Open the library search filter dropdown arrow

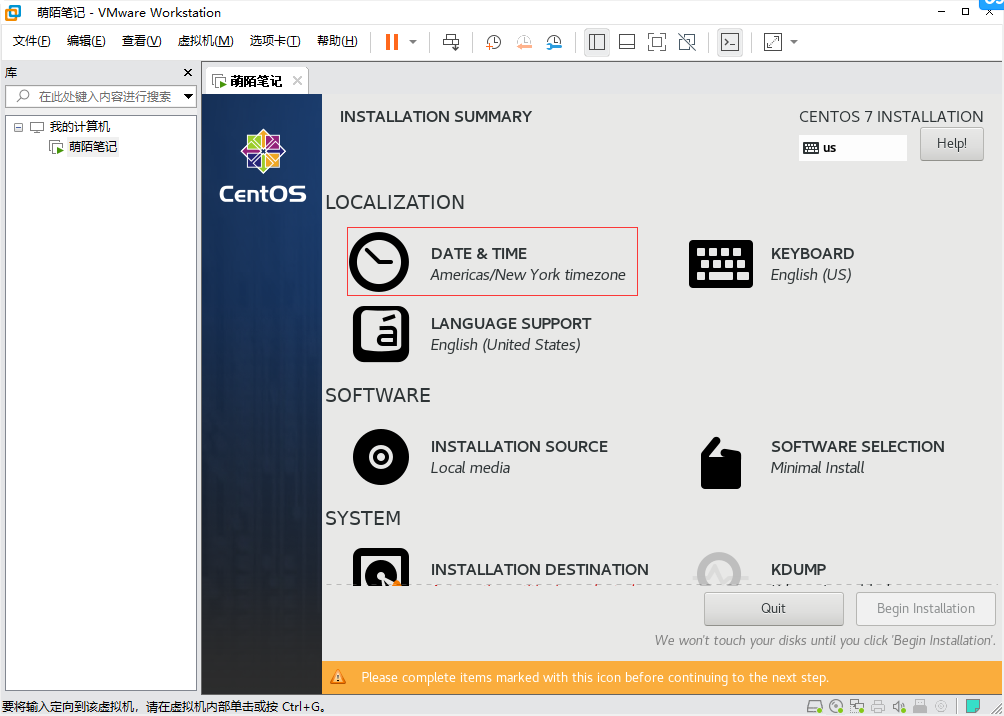[x=188, y=97]
